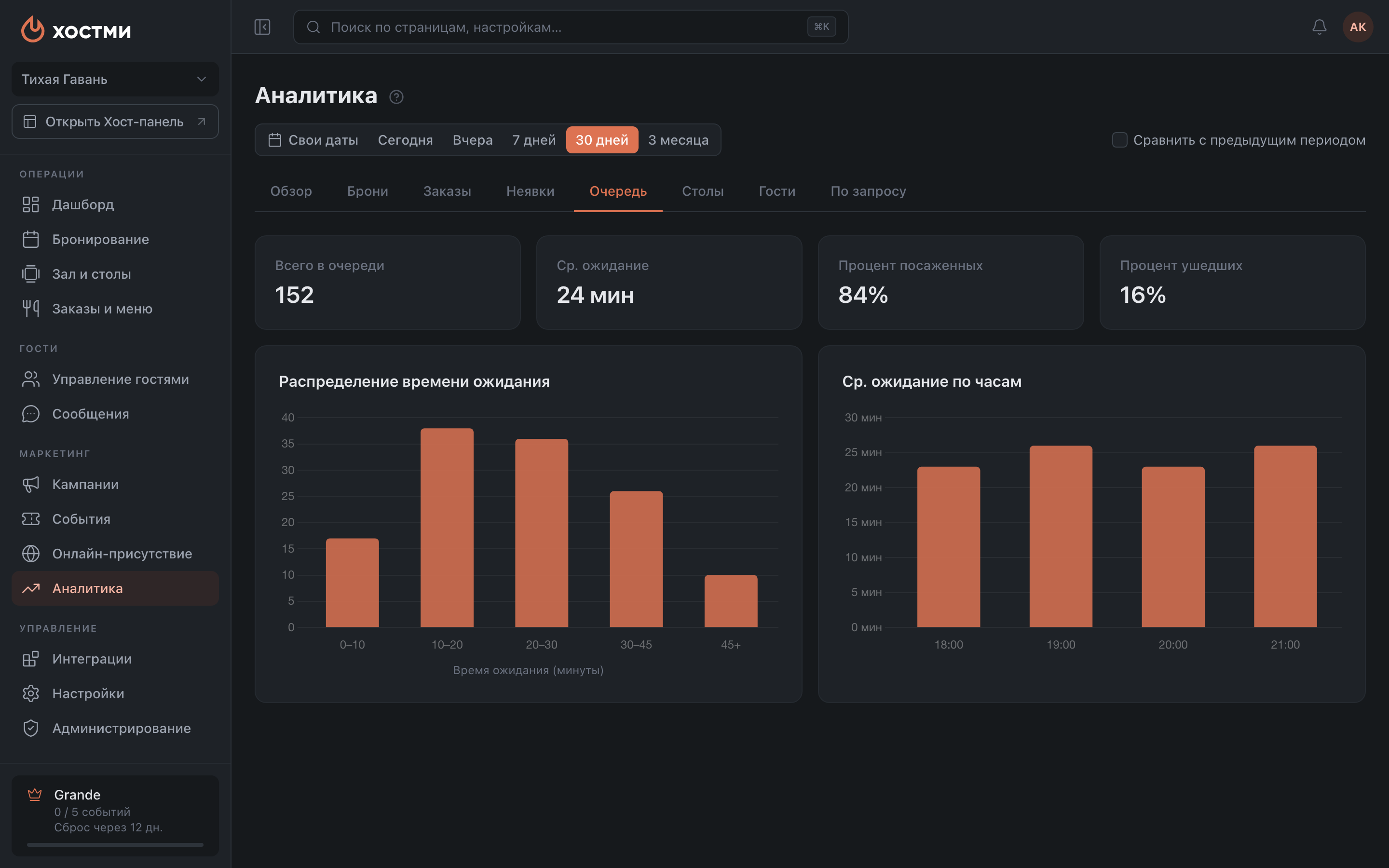Open Онлайн-присутствие page
1389x868 pixels.
[x=115, y=554]
